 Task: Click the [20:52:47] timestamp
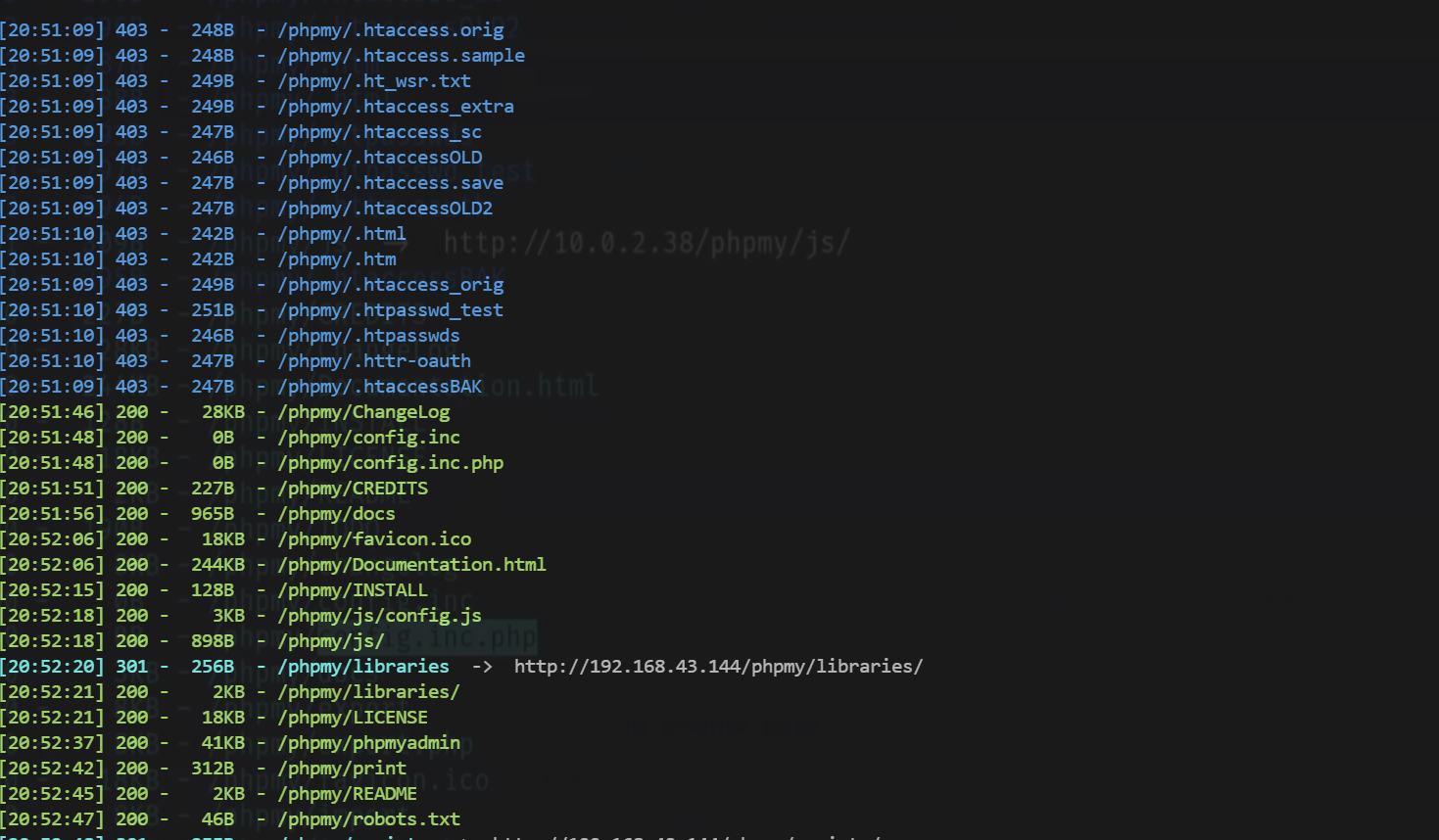click(52, 819)
